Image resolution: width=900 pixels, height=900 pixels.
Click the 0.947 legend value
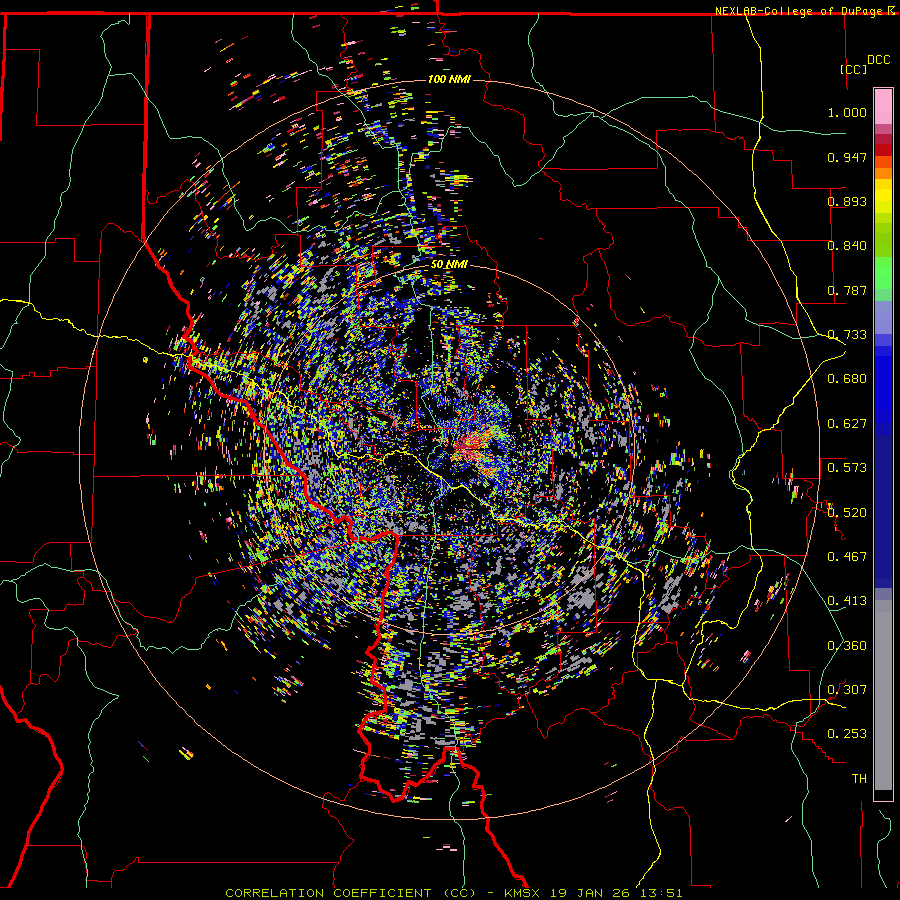click(x=847, y=157)
